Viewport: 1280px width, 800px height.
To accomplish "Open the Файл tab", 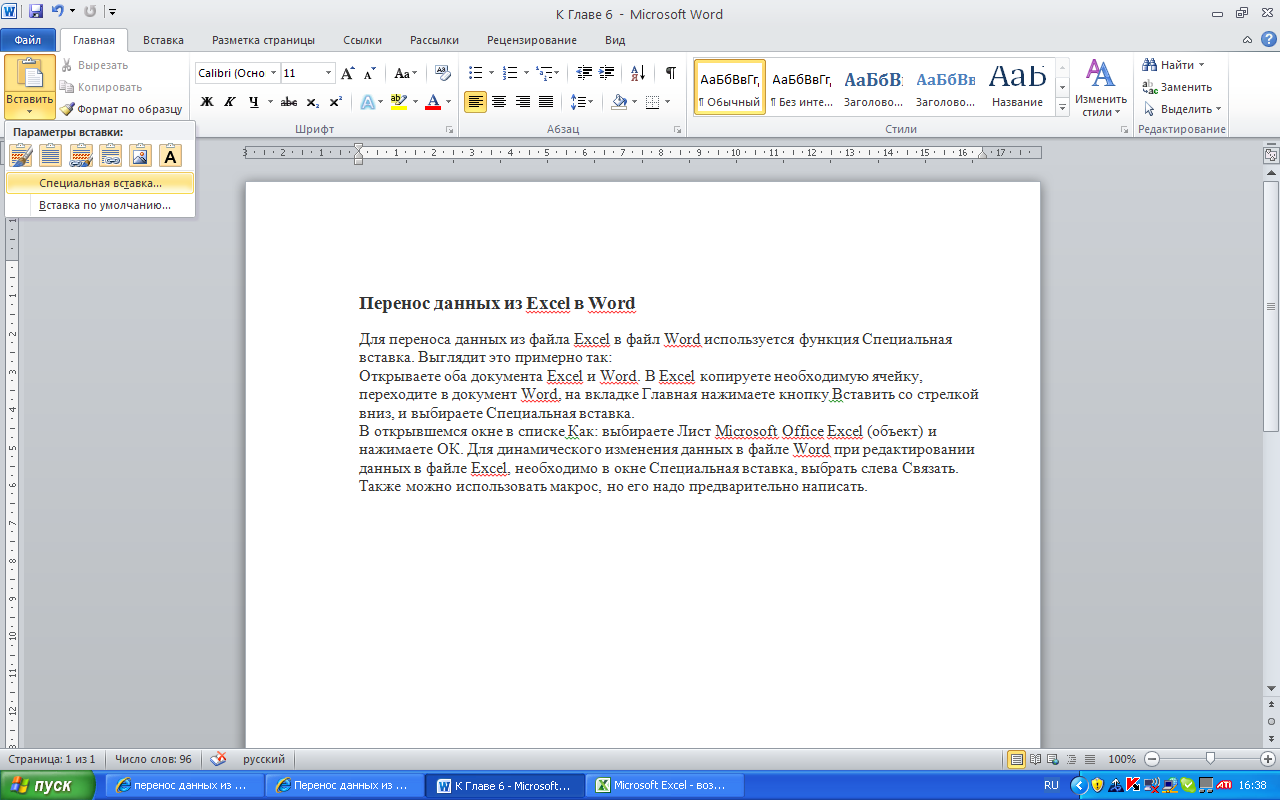I will pyautogui.click(x=28, y=40).
